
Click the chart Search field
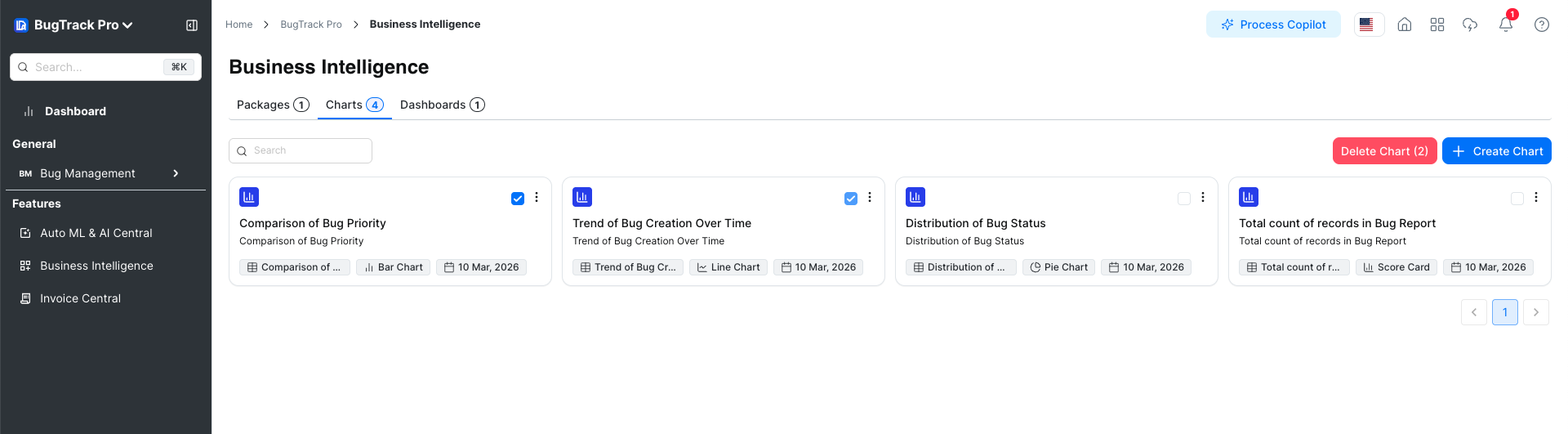click(301, 150)
